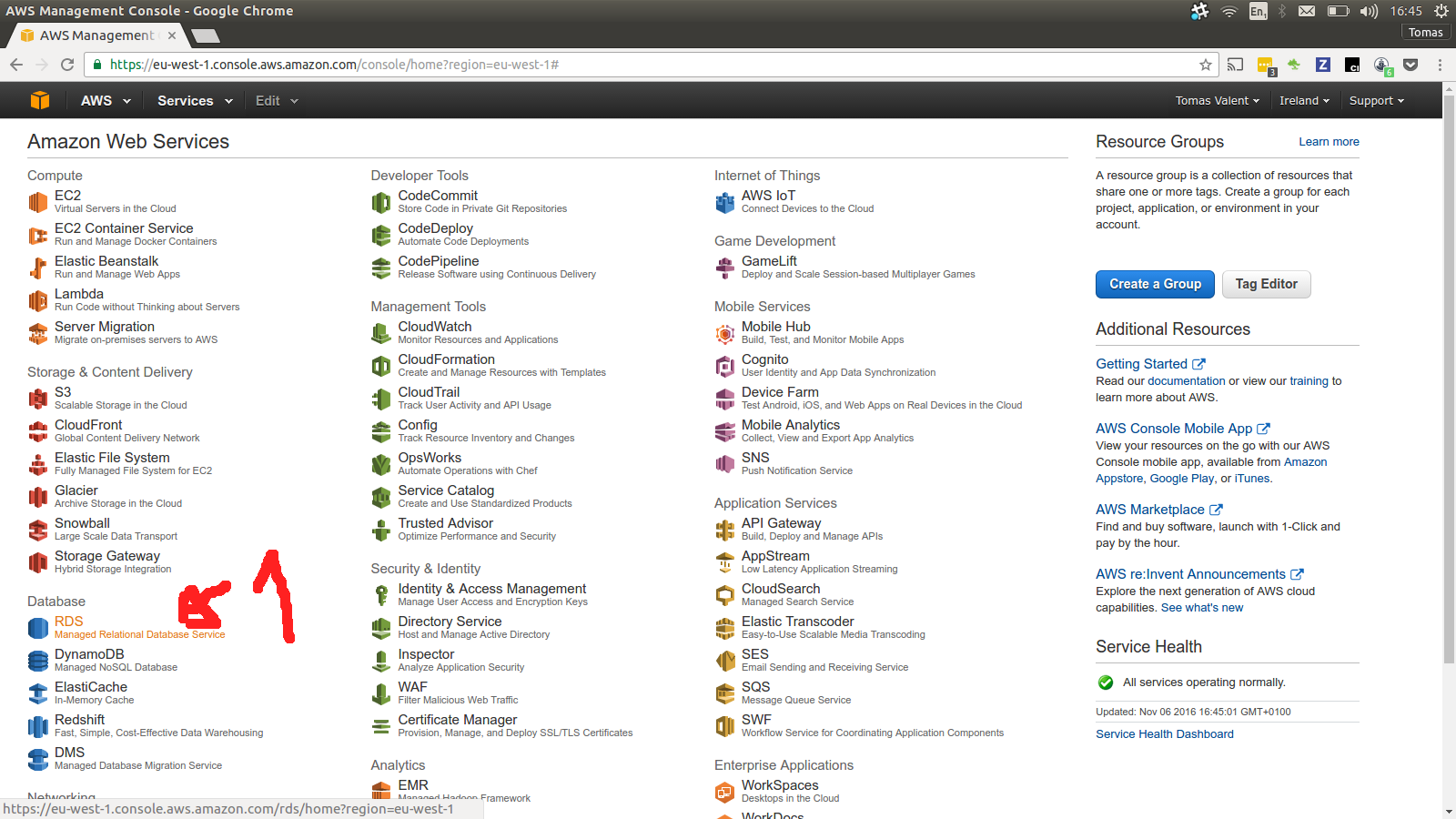Open the Snowball service link
The height and width of the screenshot is (819, 1456).
pos(82,523)
